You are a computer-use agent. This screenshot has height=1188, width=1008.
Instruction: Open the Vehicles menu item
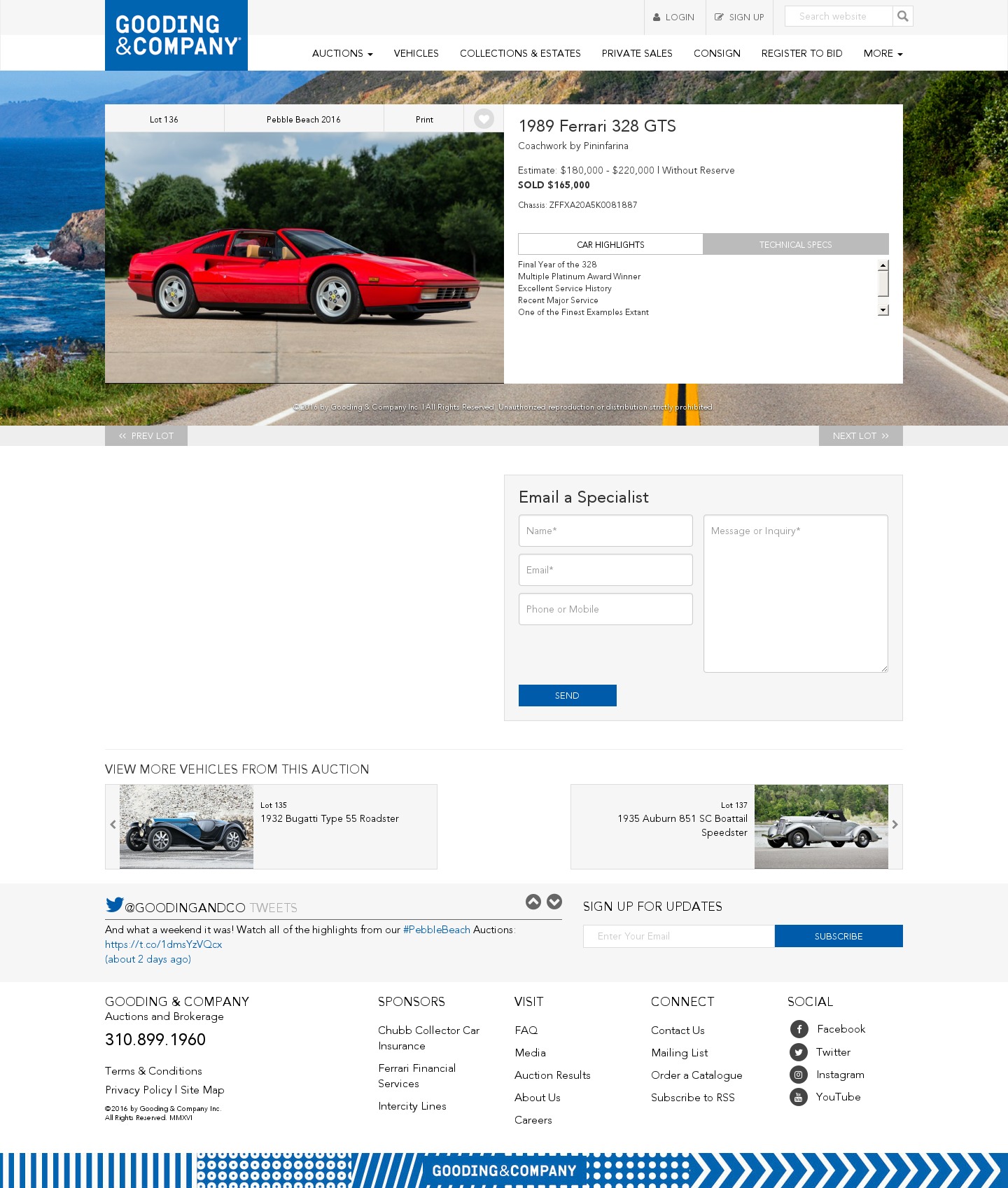pos(416,53)
